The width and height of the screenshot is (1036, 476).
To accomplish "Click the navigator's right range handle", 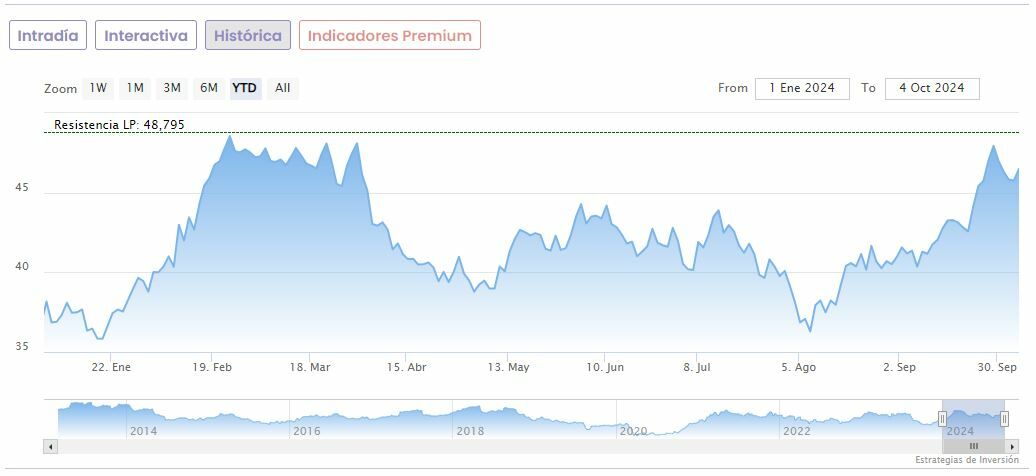I will (x=1004, y=418).
